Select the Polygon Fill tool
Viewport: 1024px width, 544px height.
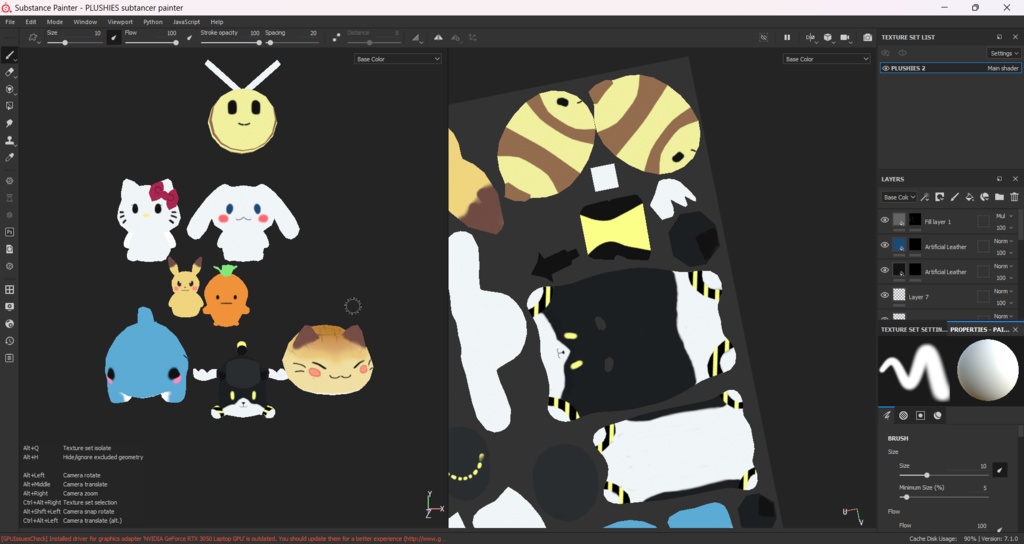point(10,106)
